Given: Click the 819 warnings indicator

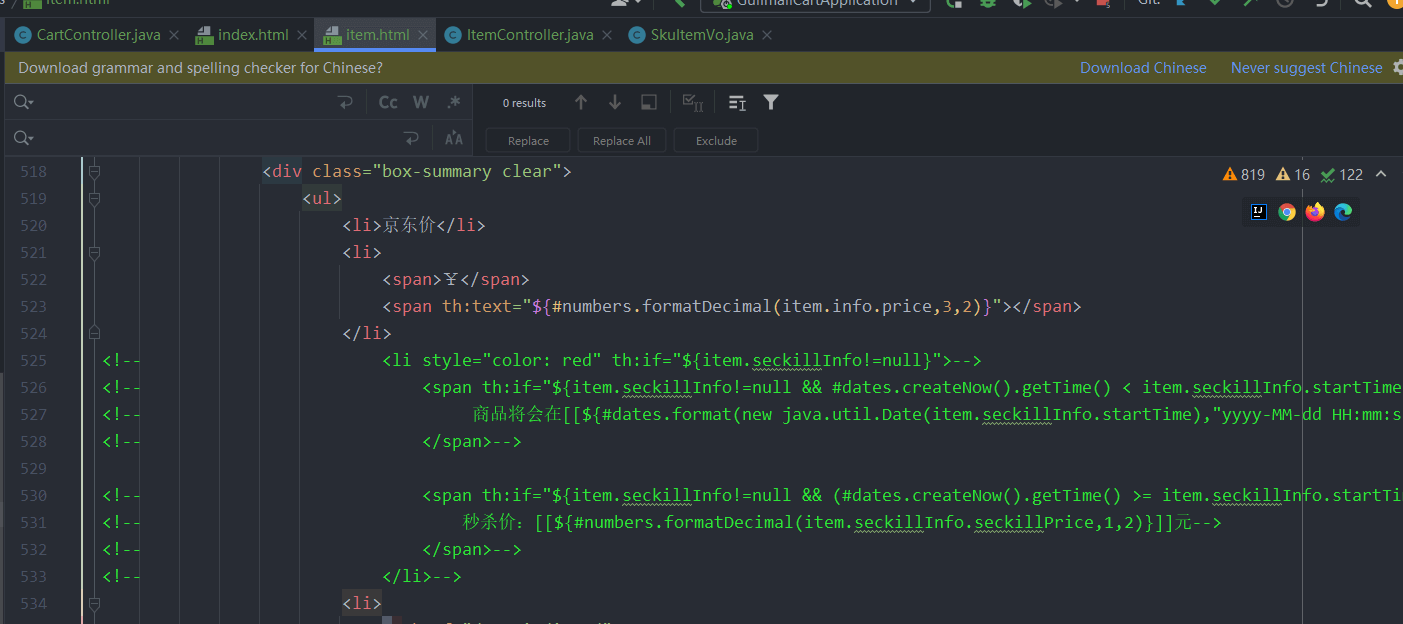Looking at the screenshot, I should (1244, 174).
